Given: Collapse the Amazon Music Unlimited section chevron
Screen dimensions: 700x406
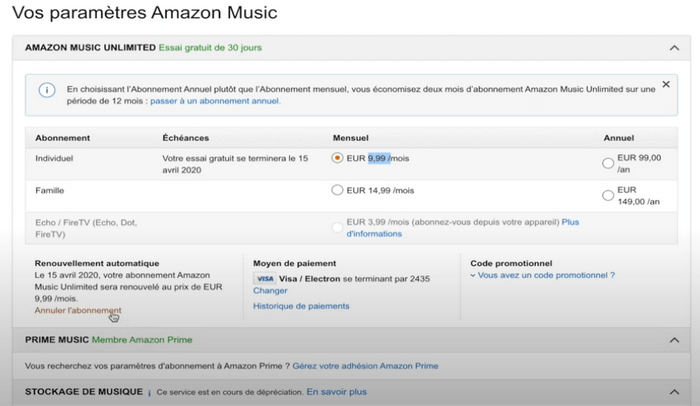Looking at the screenshot, I should (x=674, y=48).
